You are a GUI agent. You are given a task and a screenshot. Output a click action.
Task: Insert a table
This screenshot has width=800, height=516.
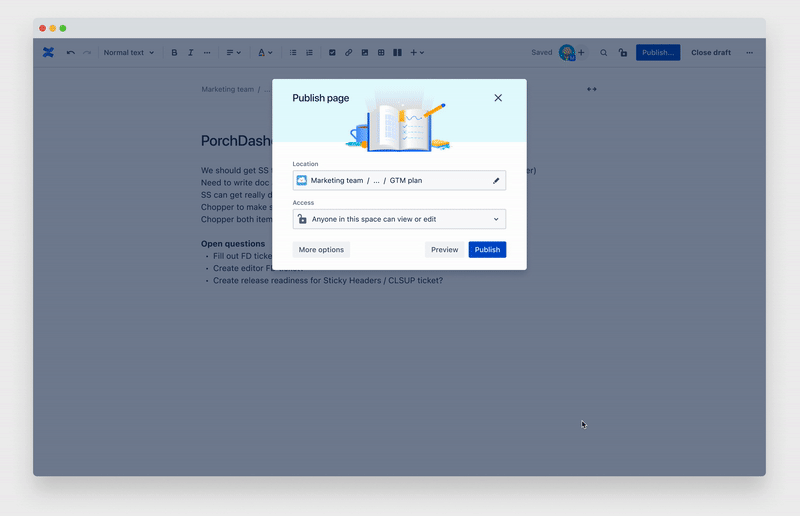(x=381, y=53)
